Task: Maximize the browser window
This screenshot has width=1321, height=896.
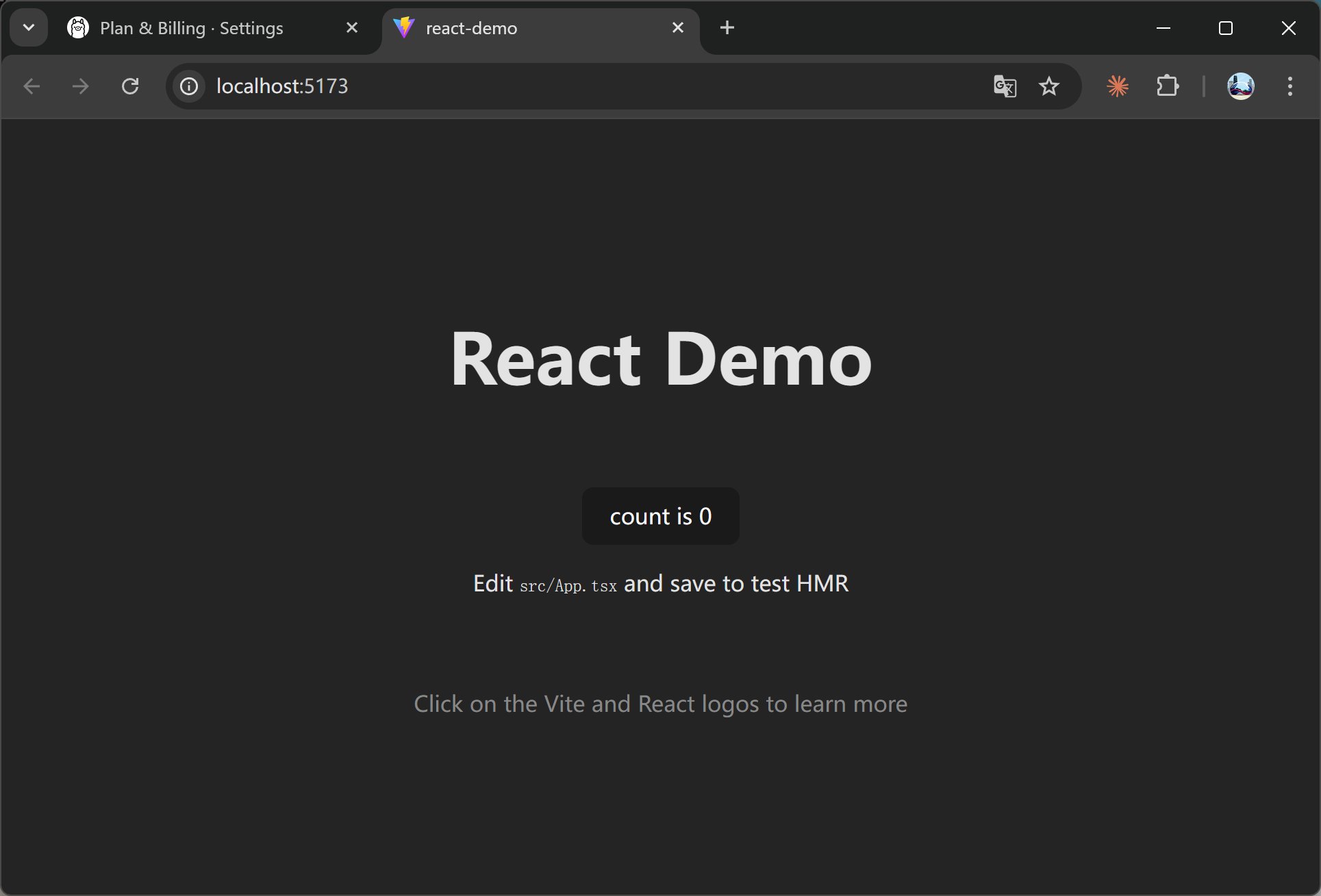Action: click(1226, 28)
